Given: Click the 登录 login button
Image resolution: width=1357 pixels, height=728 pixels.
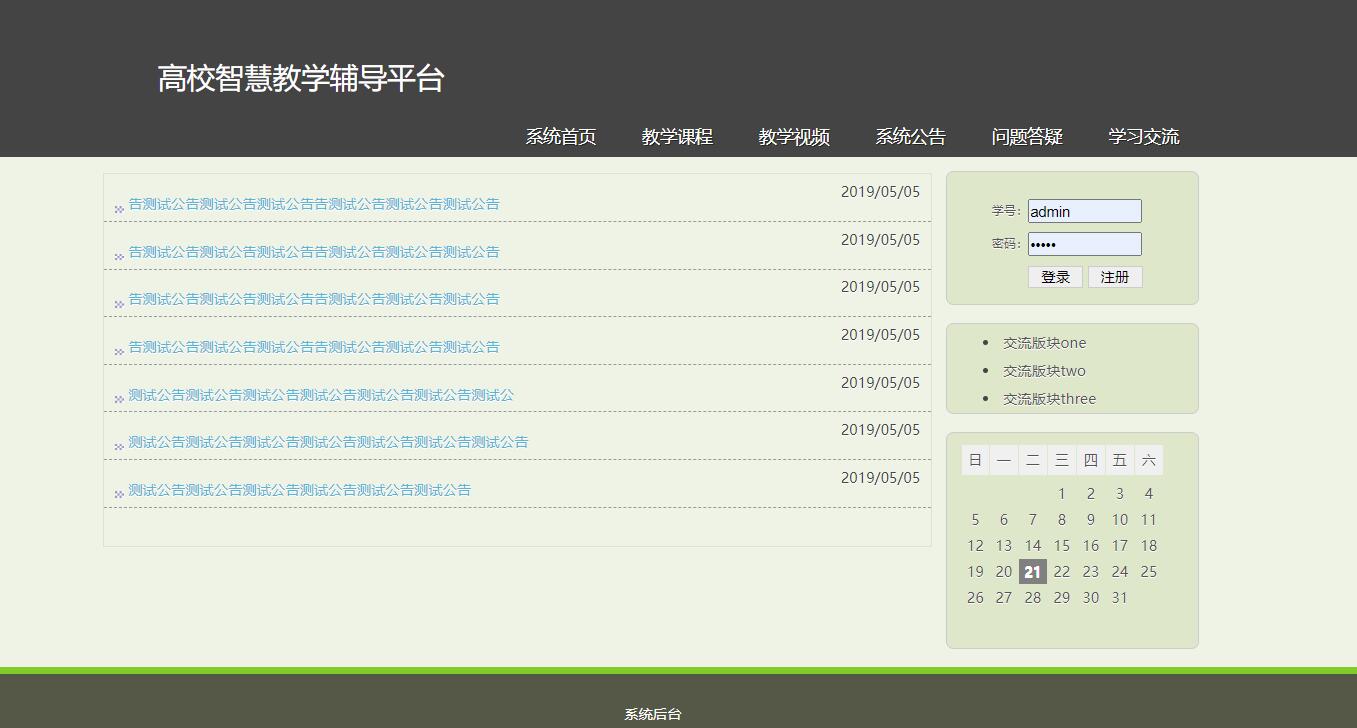Looking at the screenshot, I should click(1055, 277).
